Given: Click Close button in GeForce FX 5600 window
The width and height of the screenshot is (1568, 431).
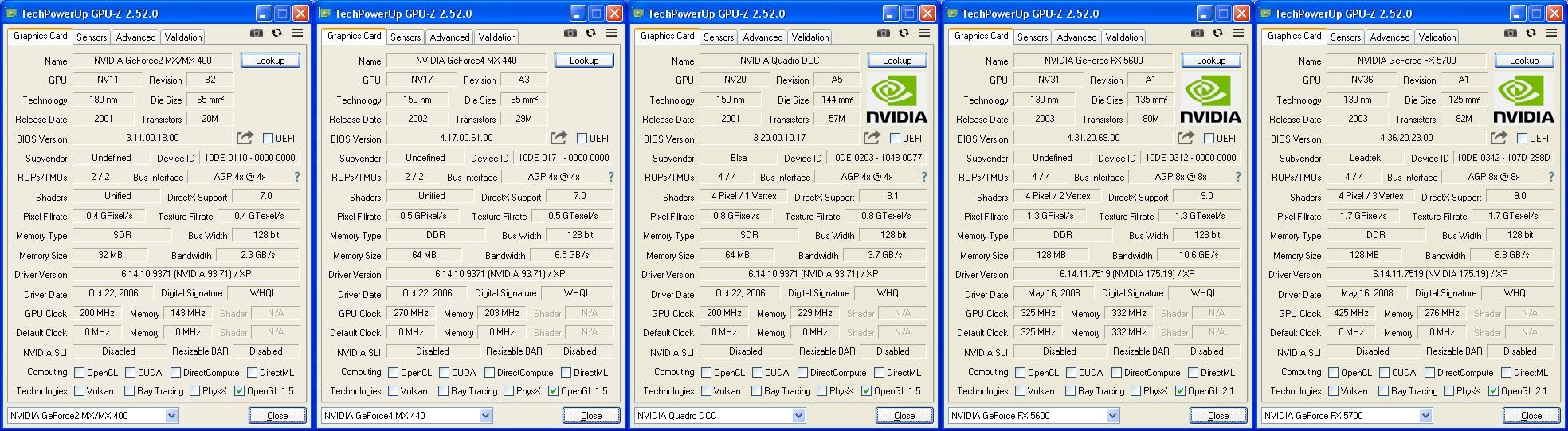Looking at the screenshot, I should click(1218, 416).
